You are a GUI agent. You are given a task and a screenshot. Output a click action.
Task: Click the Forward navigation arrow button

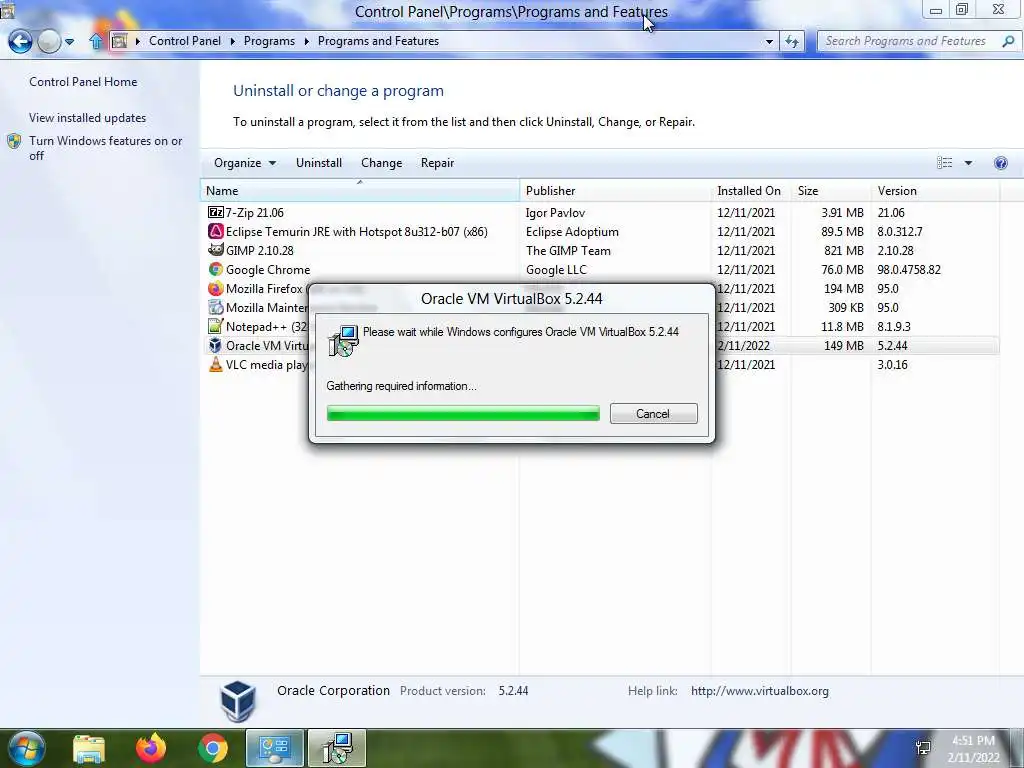49,42
